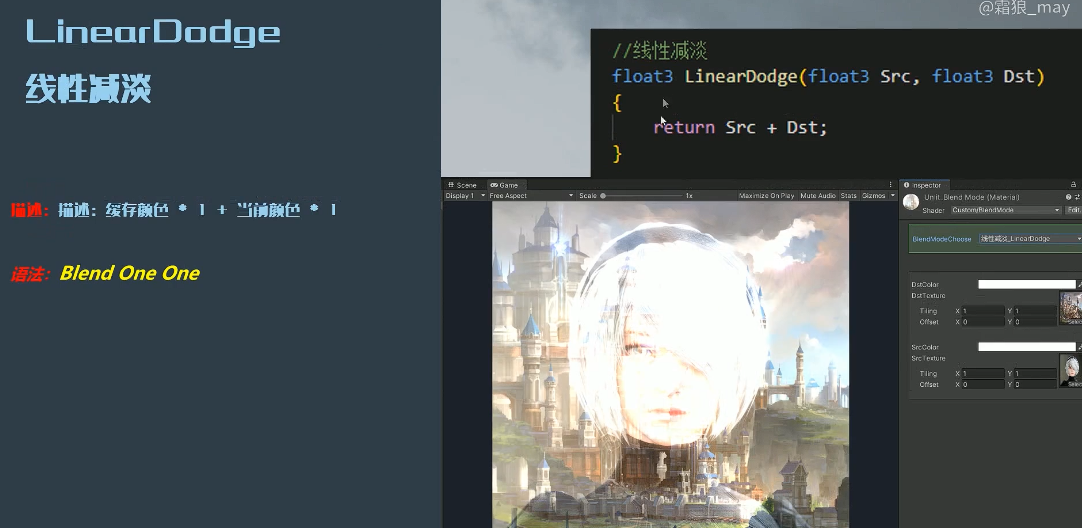
Task: Switch to the Scene tab
Action: [x=462, y=185]
